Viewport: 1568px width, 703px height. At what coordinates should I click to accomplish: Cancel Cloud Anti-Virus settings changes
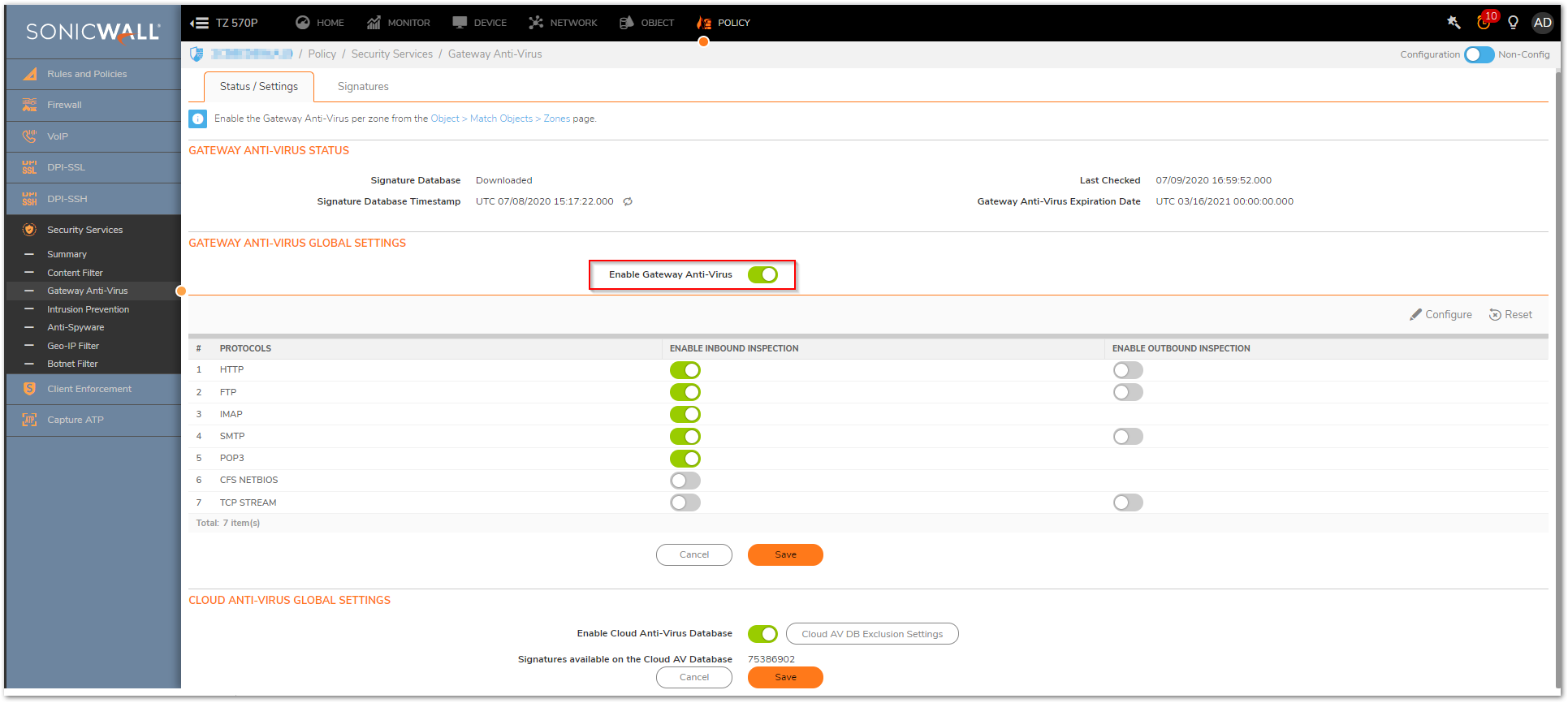pos(694,677)
